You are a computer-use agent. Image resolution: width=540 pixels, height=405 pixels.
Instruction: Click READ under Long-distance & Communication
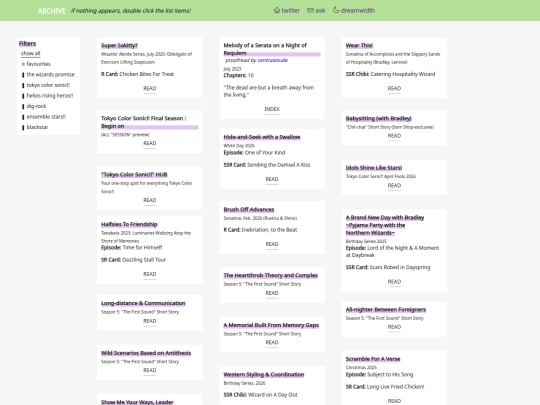tap(149, 321)
